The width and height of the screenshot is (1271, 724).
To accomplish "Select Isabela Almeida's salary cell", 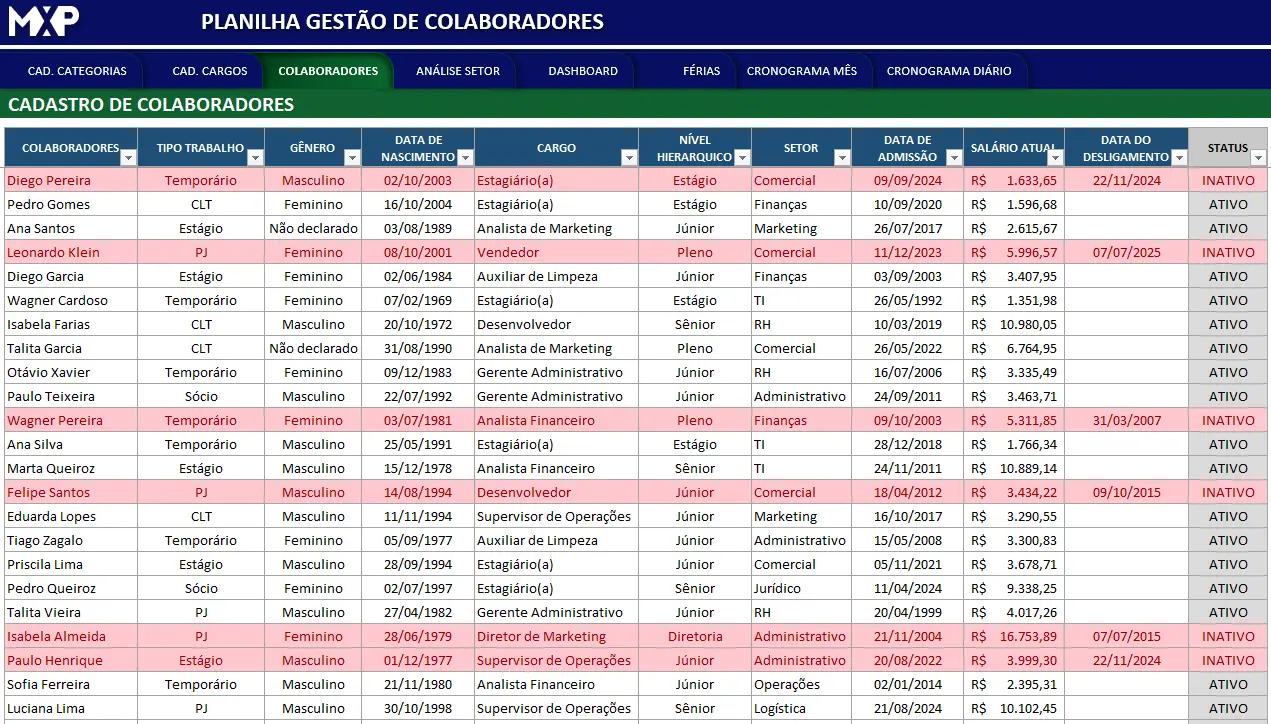I will [1013, 637].
